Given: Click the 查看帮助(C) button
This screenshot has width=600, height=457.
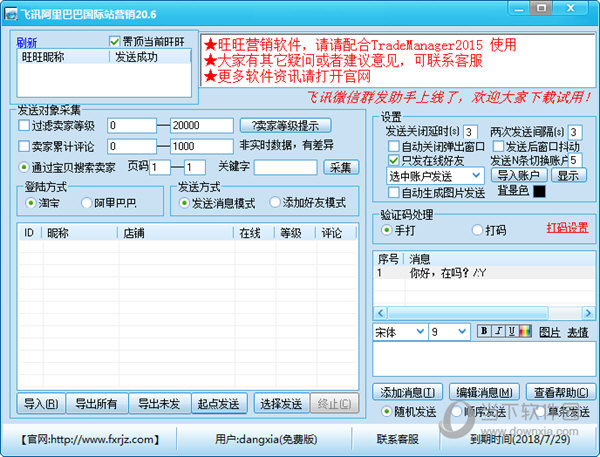Looking at the screenshot, I should [561, 392].
